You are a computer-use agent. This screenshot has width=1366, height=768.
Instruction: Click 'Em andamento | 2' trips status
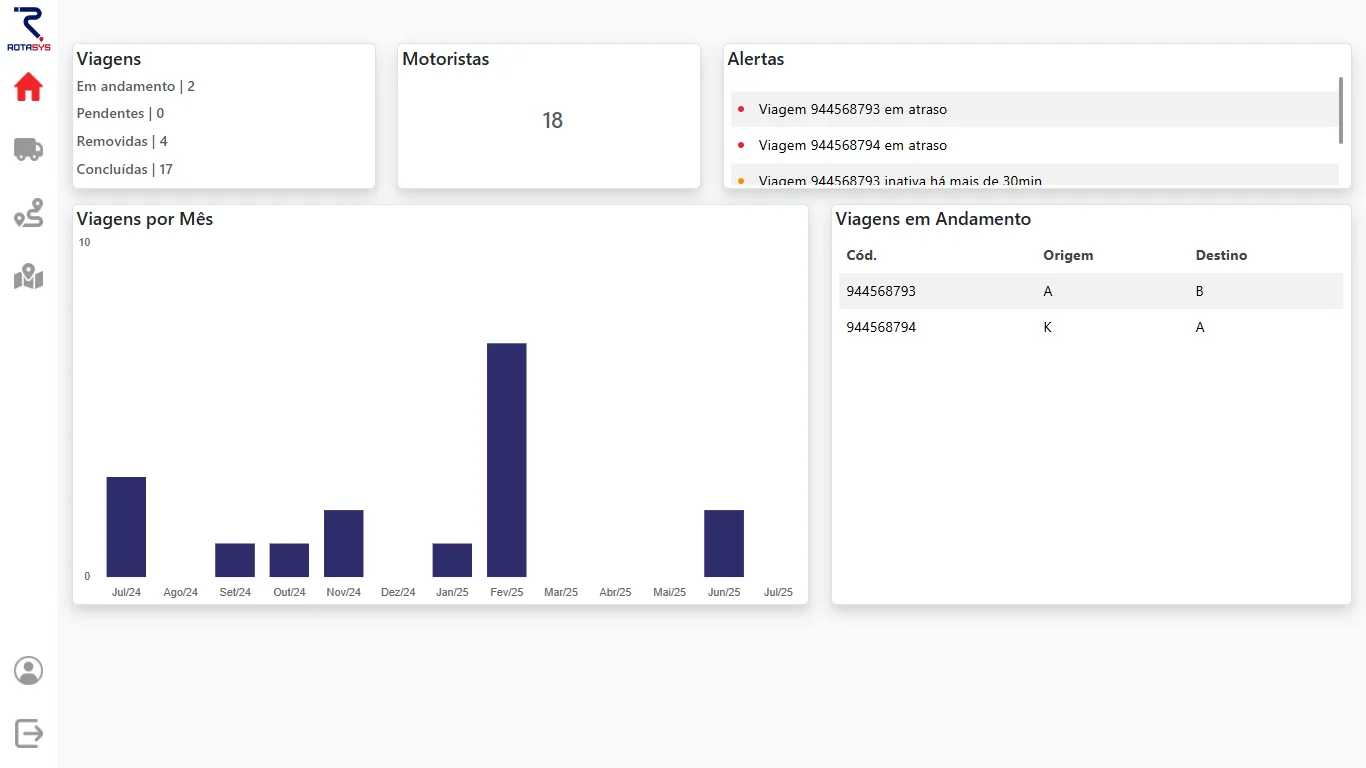(x=136, y=86)
